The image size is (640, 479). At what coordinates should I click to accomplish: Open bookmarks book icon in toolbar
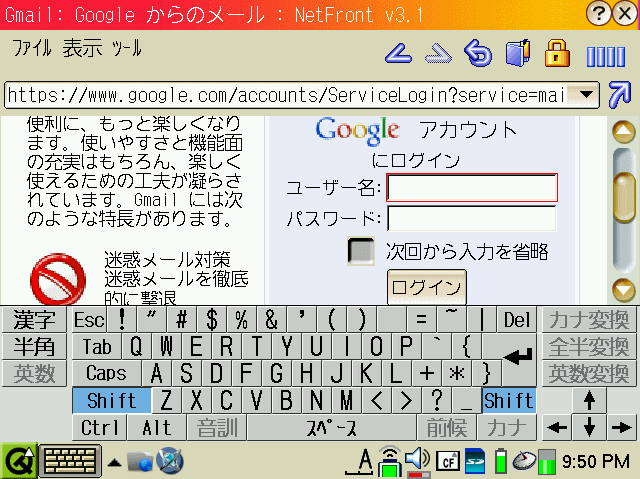(x=518, y=53)
